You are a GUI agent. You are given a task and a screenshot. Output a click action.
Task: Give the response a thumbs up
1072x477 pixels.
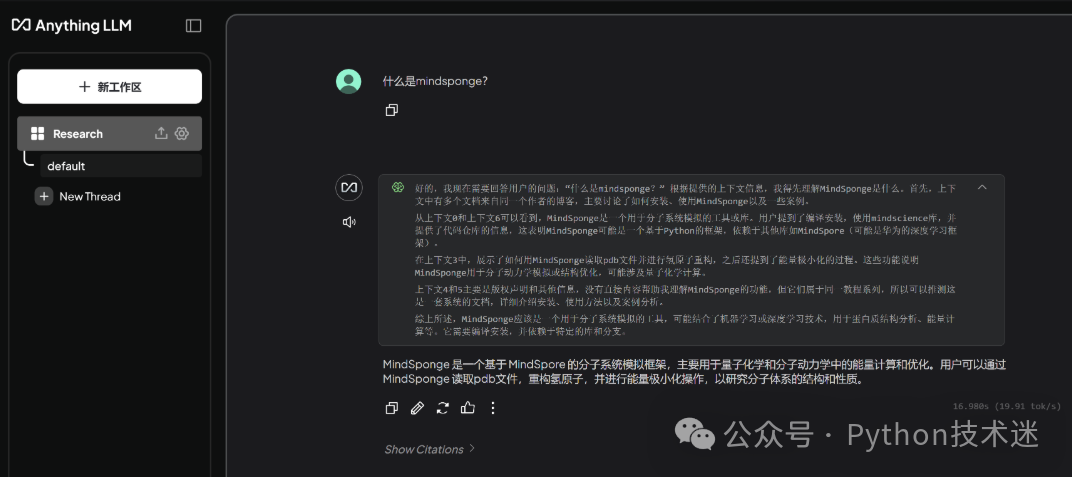point(468,408)
